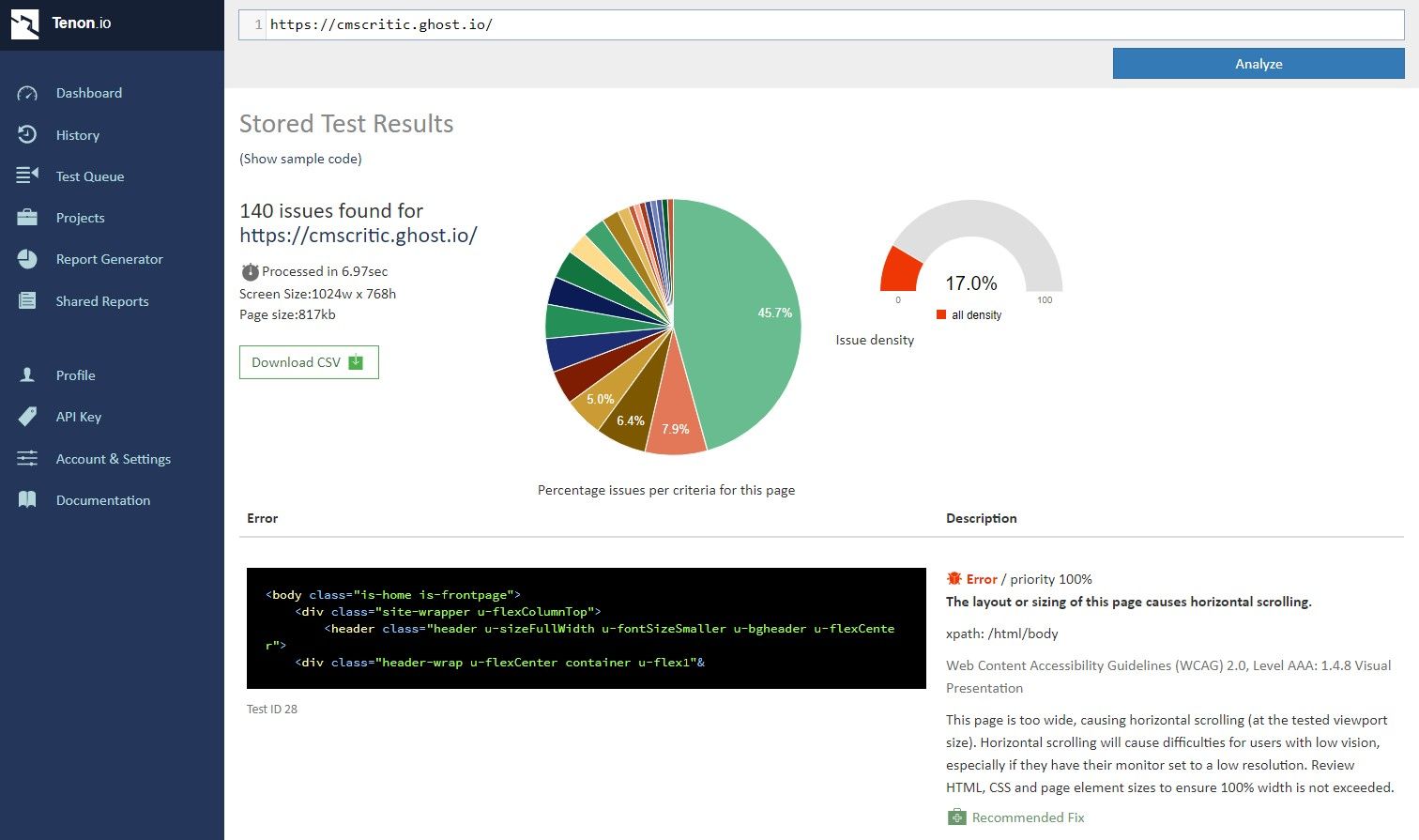Click the Error column header

[263, 518]
